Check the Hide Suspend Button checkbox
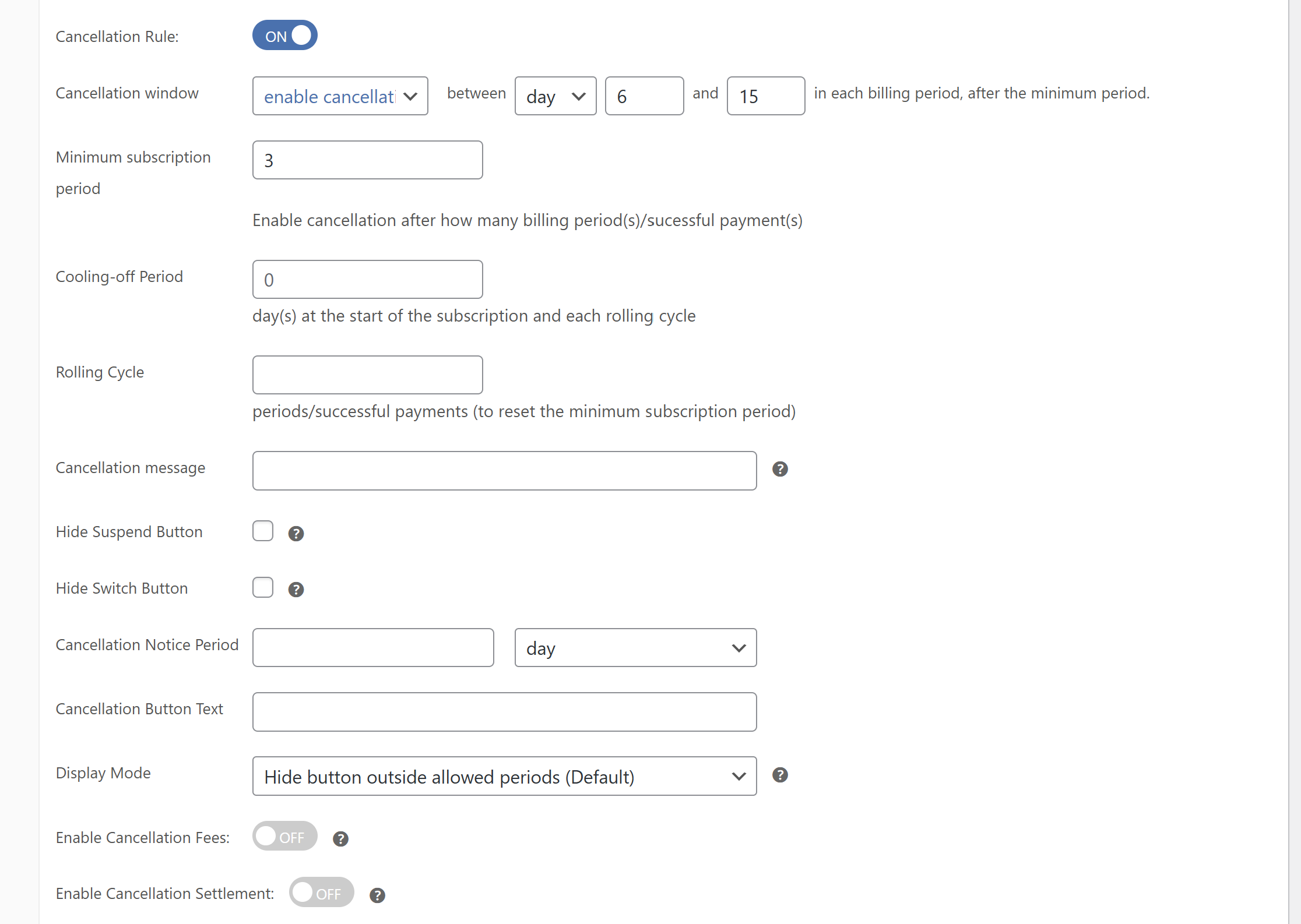Viewport: 1301px width, 924px height. coord(263,531)
